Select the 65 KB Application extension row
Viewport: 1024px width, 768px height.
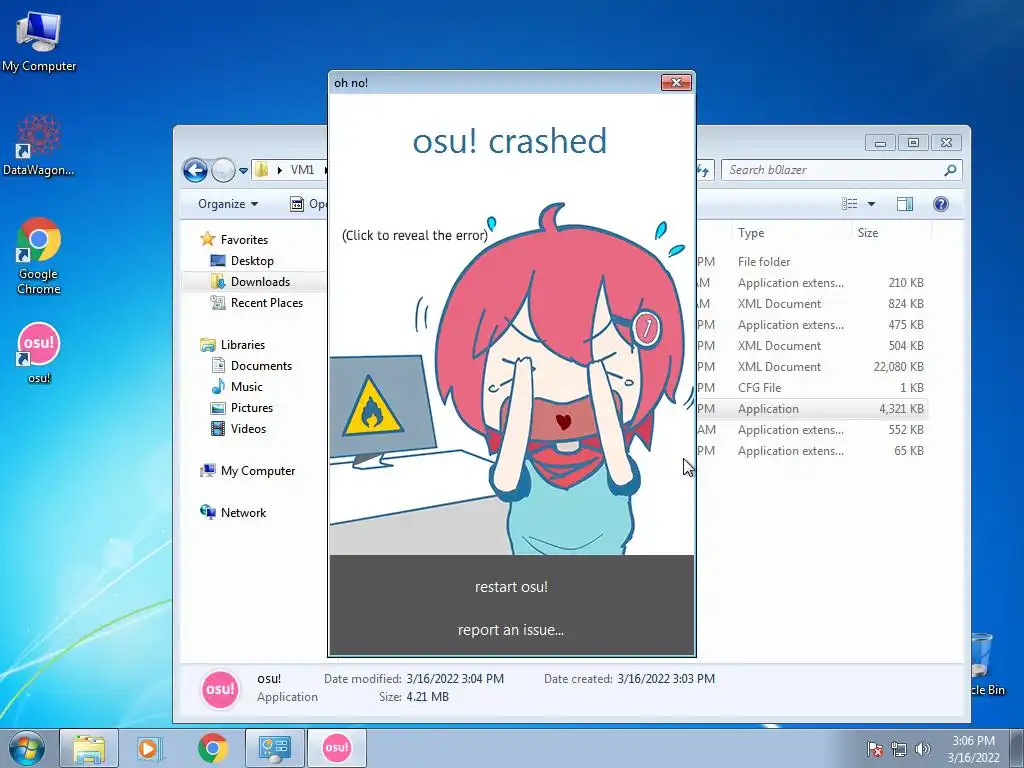[812, 451]
